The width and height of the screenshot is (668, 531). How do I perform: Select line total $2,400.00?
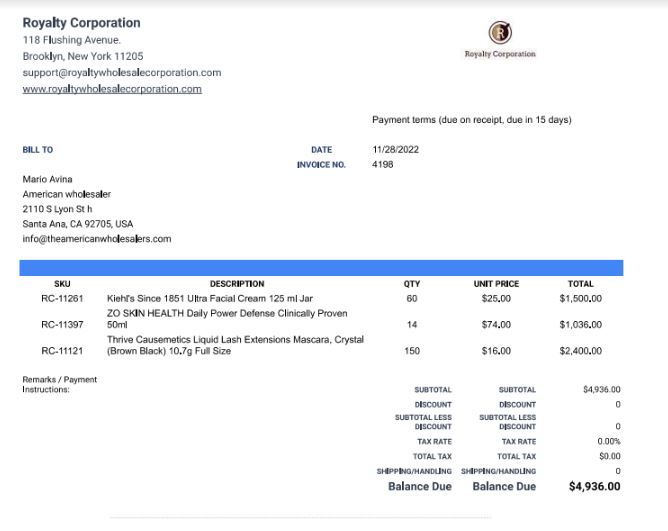pyautogui.click(x=581, y=351)
